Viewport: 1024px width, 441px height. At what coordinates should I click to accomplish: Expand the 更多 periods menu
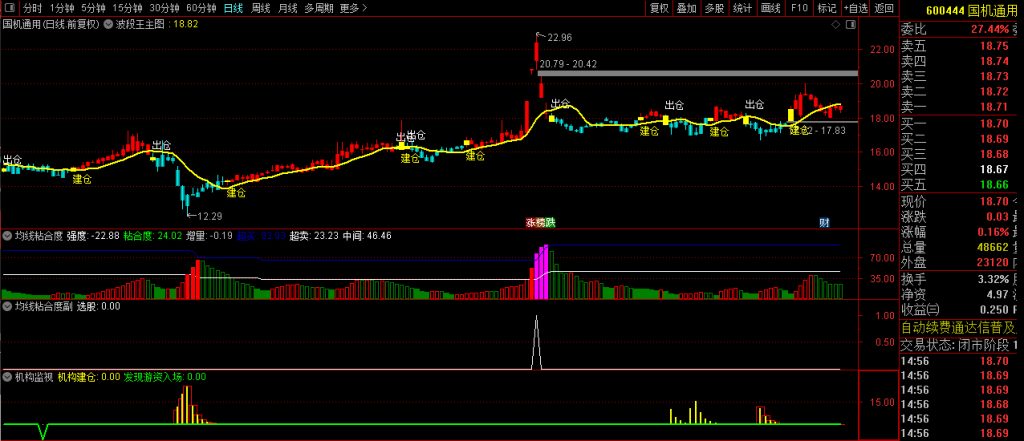click(x=352, y=8)
